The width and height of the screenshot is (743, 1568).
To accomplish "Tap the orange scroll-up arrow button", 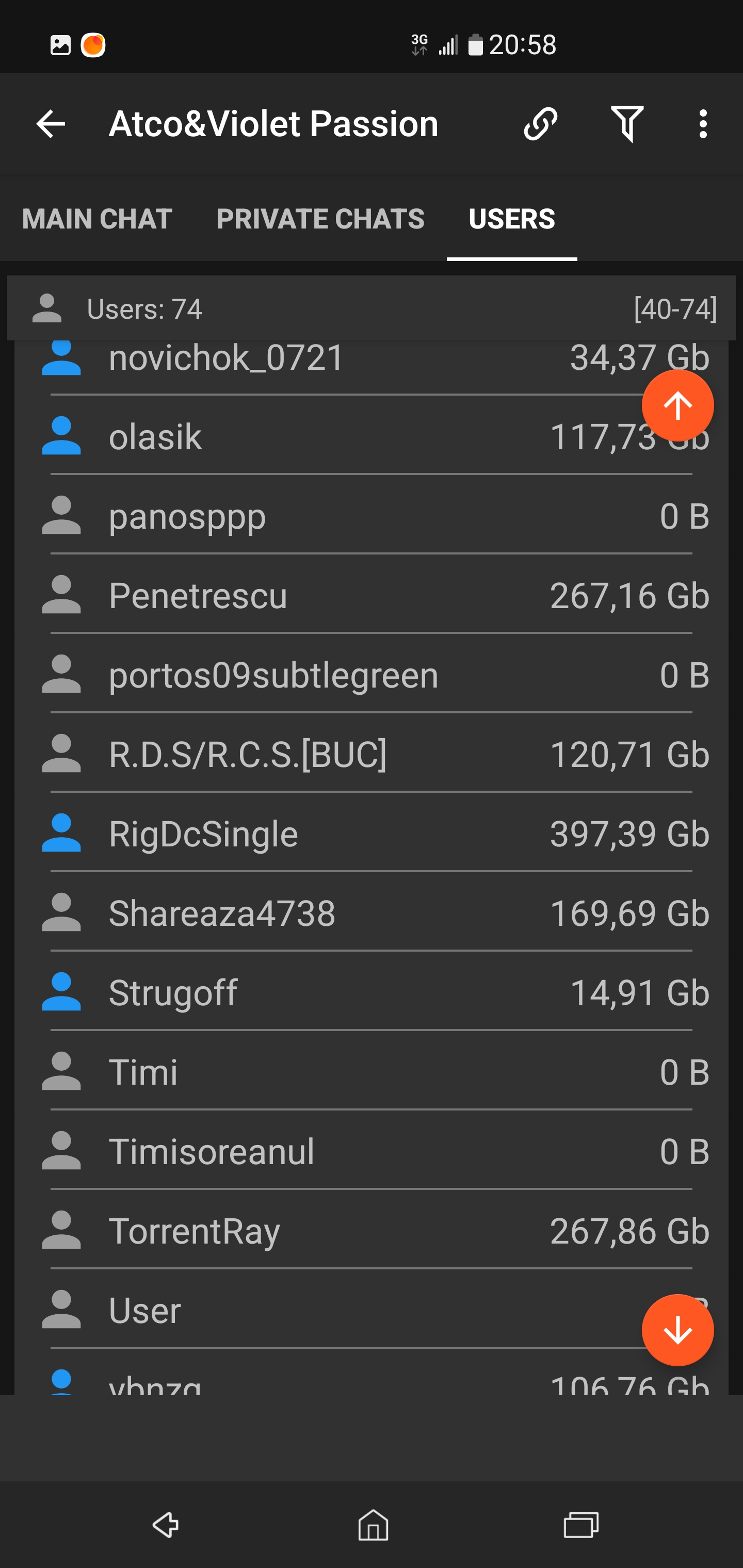I will point(677,405).
